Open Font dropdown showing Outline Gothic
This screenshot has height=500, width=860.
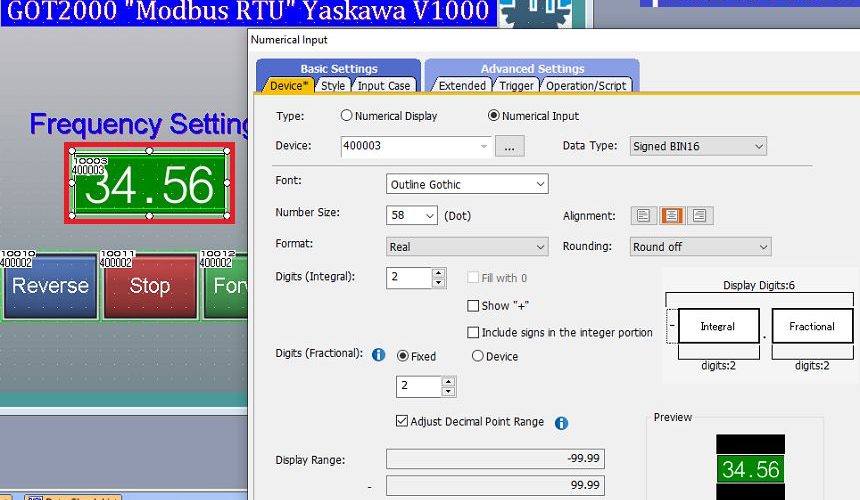click(467, 184)
